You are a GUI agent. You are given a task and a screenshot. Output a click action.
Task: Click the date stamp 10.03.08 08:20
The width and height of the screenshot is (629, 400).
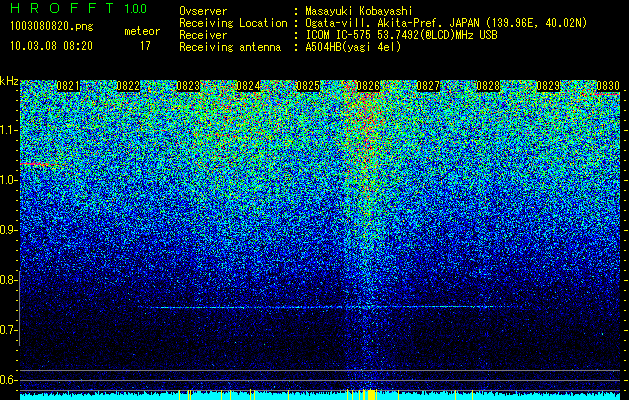51,46
